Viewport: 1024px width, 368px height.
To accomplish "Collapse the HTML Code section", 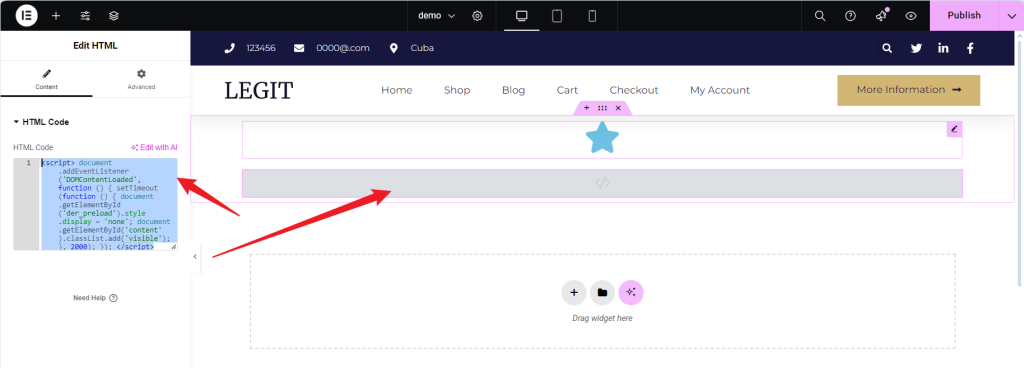I will pos(41,122).
